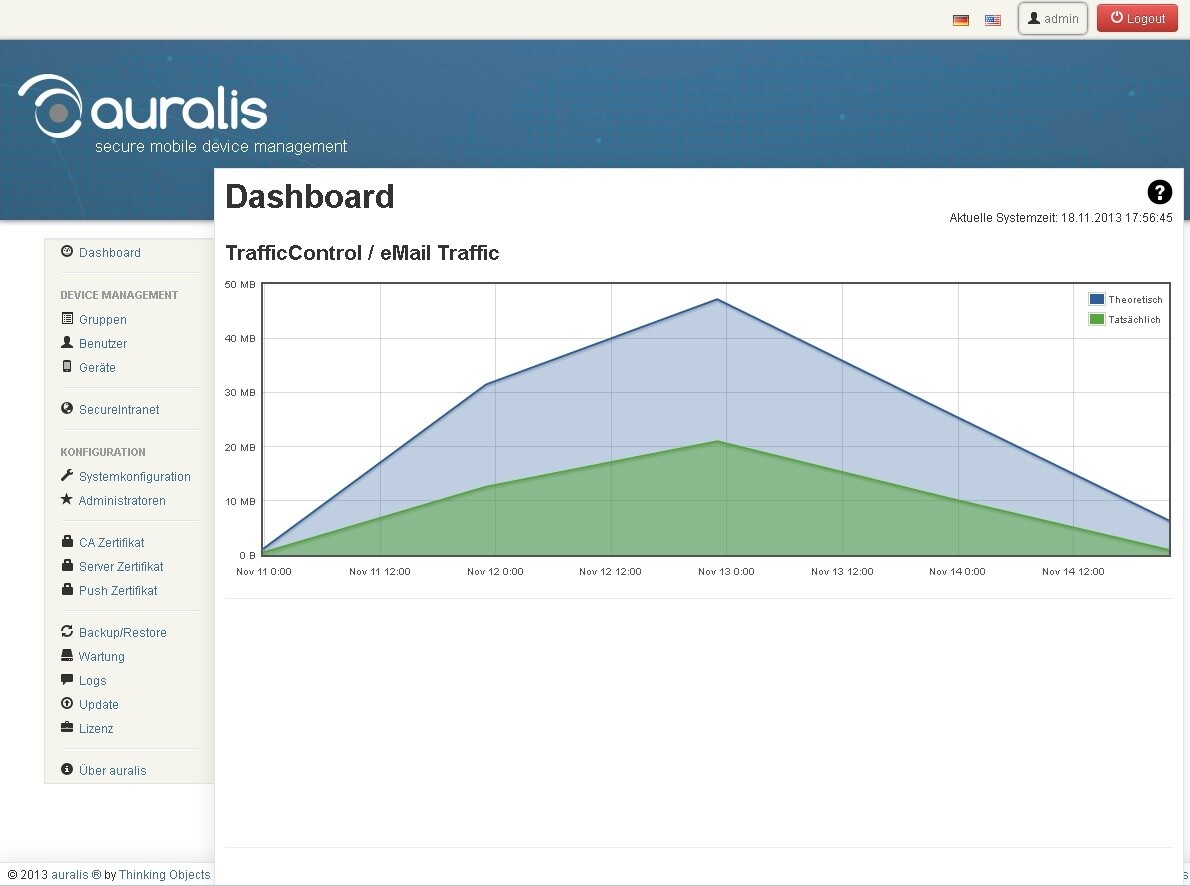
Task: Click the green Tatsächlich legend swatch
Action: click(1097, 320)
